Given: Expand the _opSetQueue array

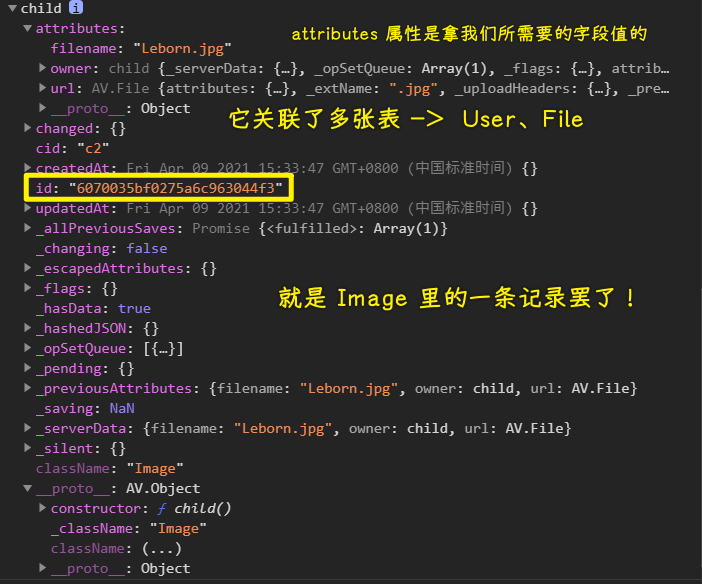Looking at the screenshot, I should [x=28, y=348].
